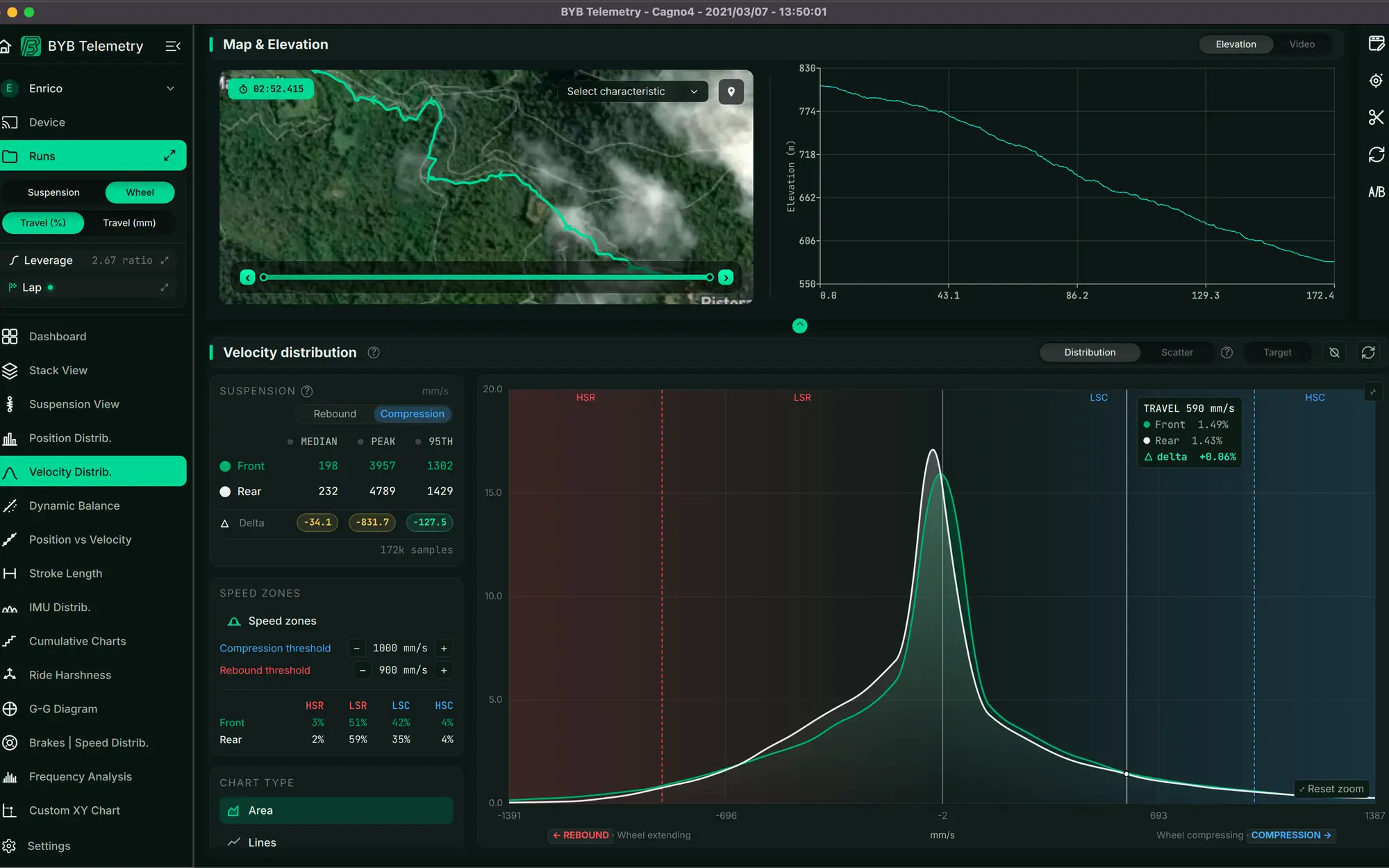Select Lines chart type
Screen dimensions: 1389x868
pos(336,842)
